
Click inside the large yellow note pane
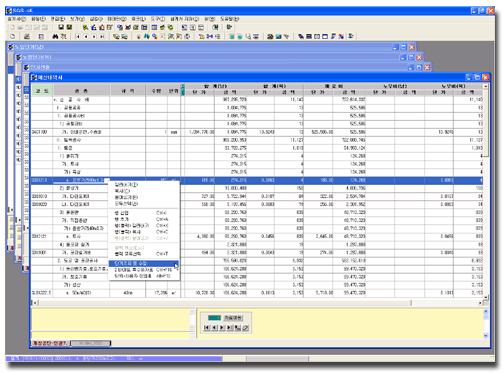340,323
